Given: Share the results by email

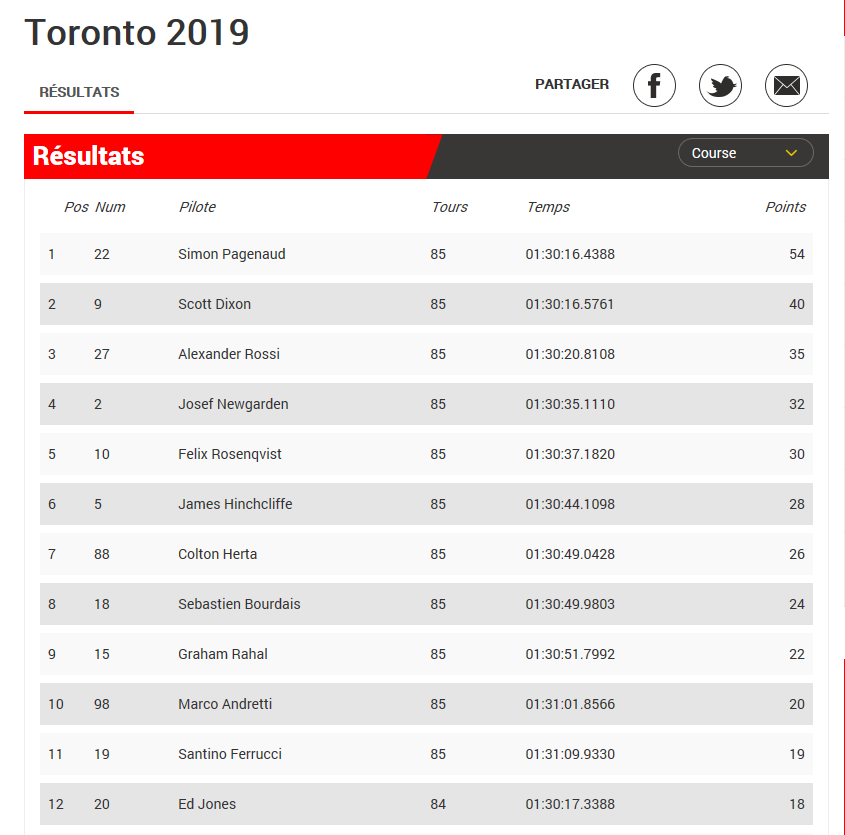Looking at the screenshot, I should coord(786,85).
